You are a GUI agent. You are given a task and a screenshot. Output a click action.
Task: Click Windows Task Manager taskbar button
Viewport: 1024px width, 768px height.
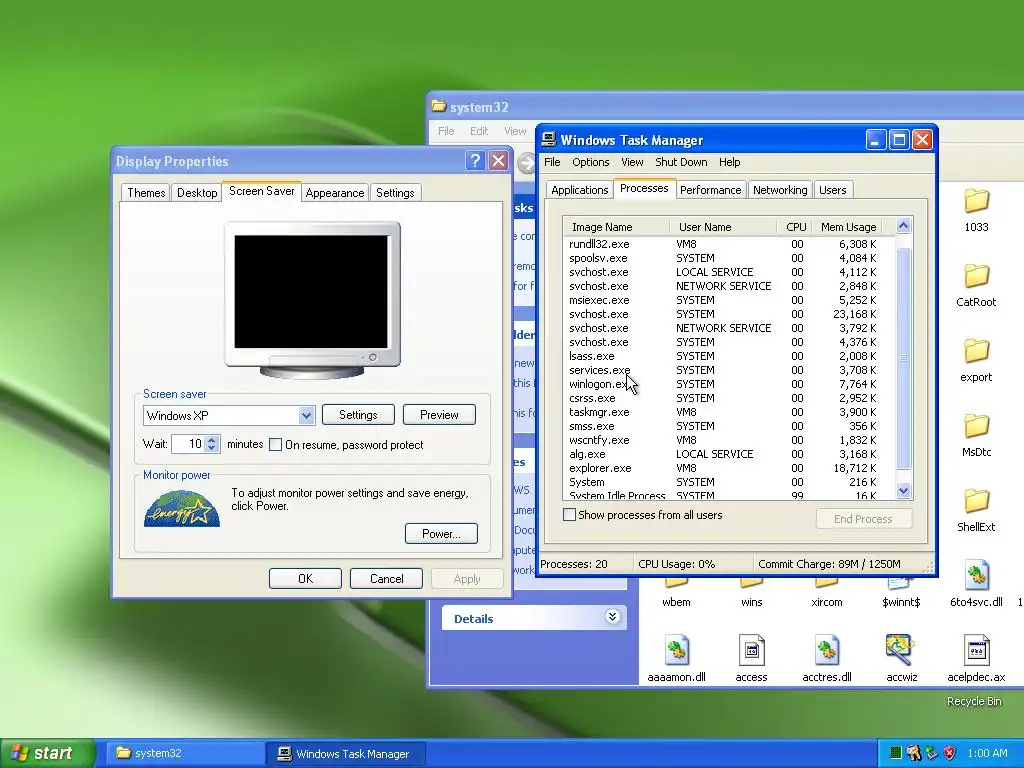(x=347, y=753)
